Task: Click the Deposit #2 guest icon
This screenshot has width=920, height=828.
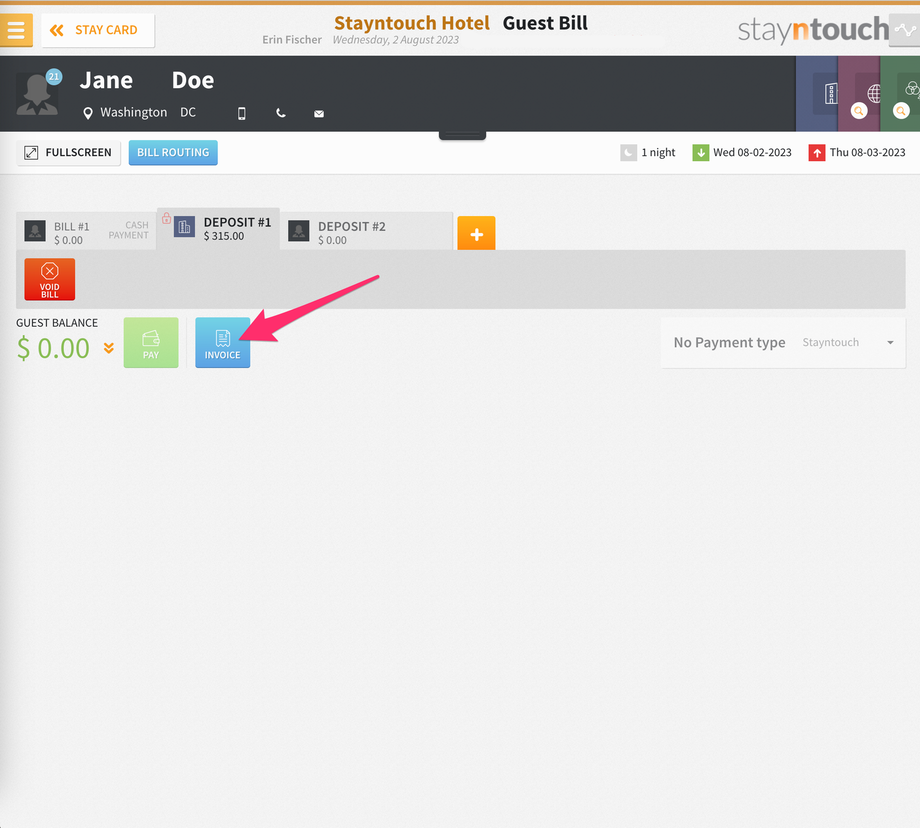Action: point(299,231)
